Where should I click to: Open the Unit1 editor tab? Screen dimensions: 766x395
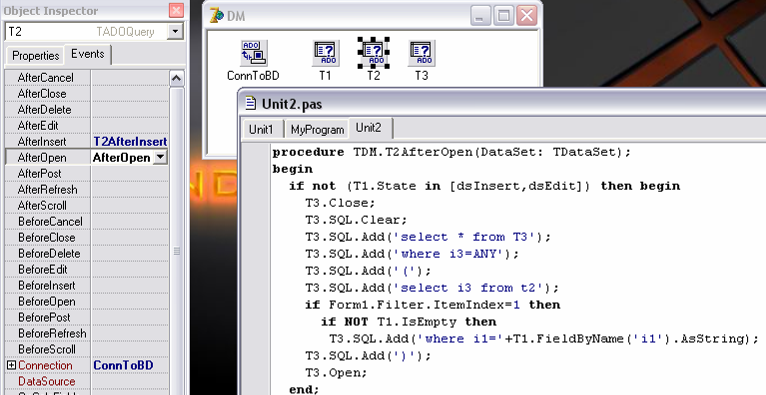(x=261, y=129)
